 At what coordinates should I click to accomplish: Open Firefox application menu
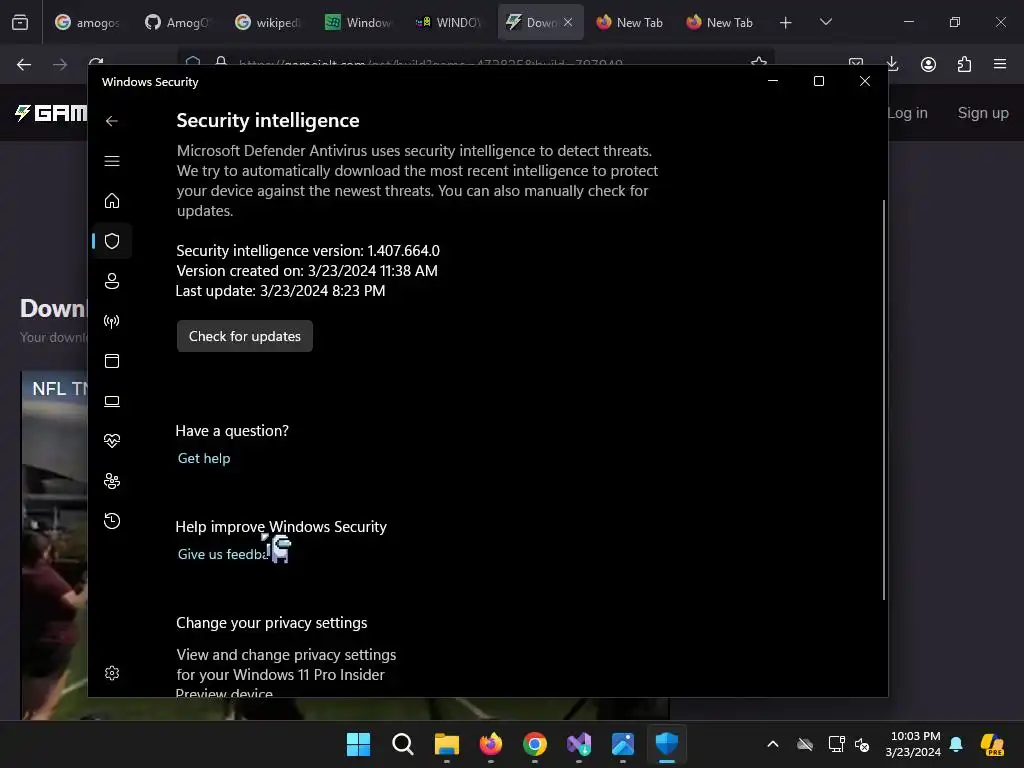(1000, 64)
